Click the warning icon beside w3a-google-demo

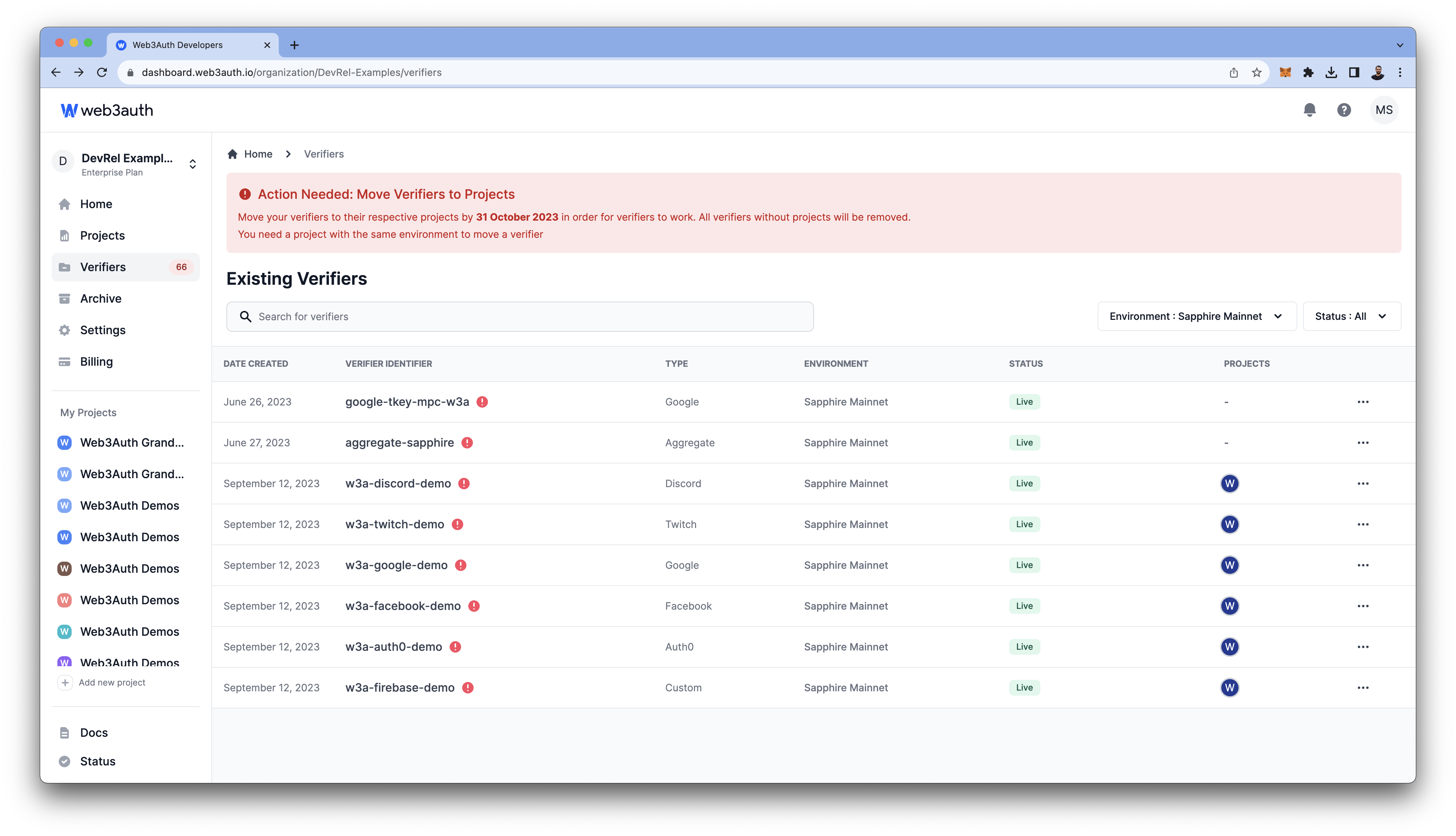coord(460,565)
